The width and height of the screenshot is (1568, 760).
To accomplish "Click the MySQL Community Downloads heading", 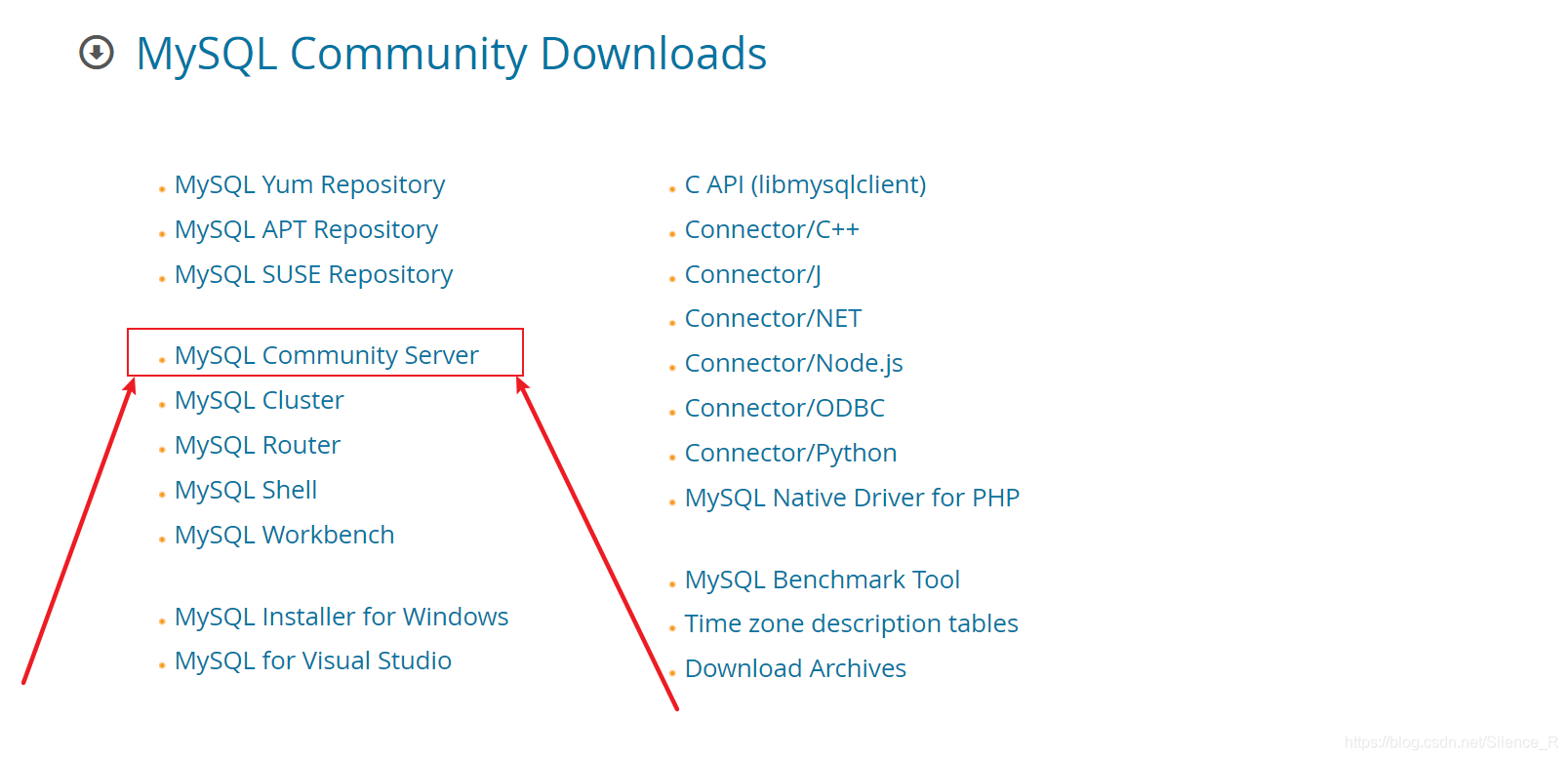I will coord(451,54).
